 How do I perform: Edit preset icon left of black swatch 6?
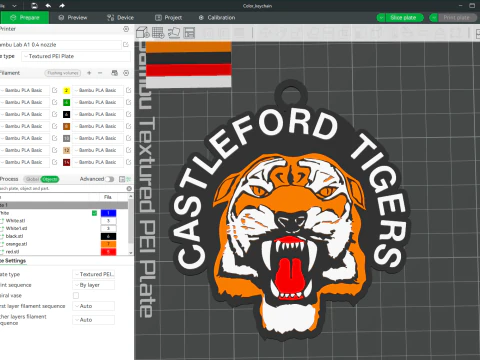(x=55, y=114)
